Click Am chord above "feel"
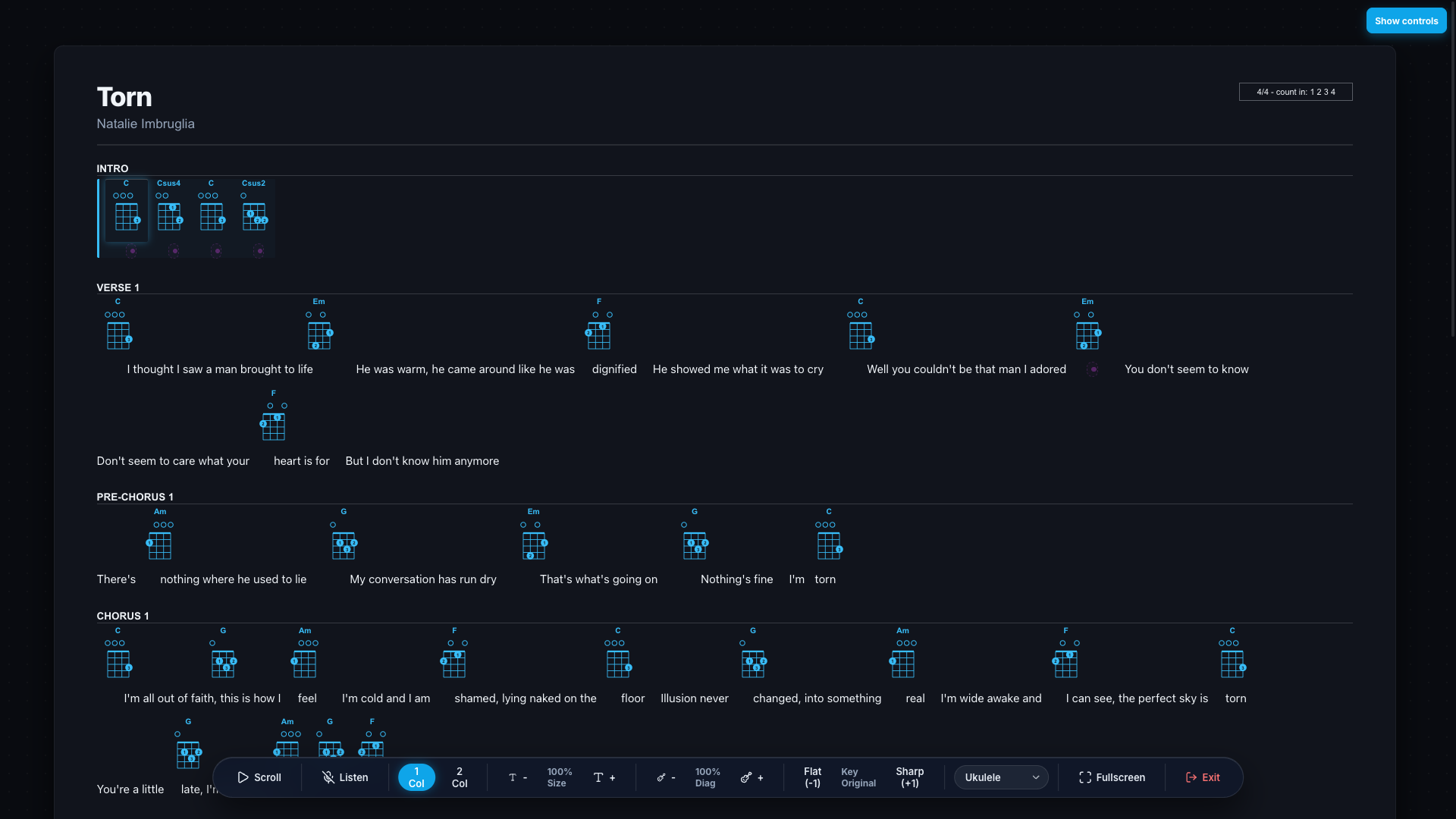 tap(305, 654)
